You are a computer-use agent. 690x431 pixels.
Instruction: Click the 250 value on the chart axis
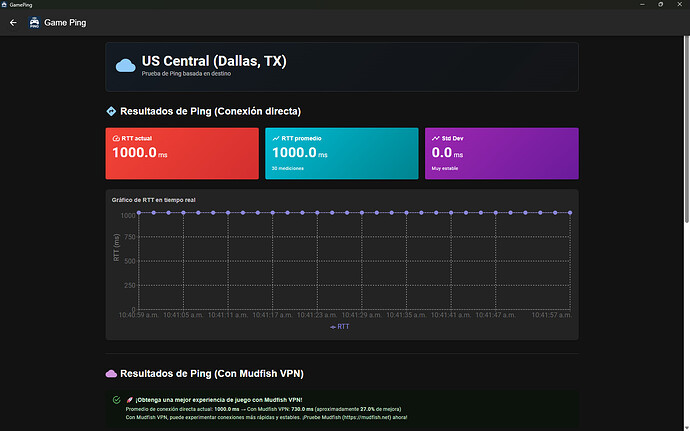pos(130,285)
